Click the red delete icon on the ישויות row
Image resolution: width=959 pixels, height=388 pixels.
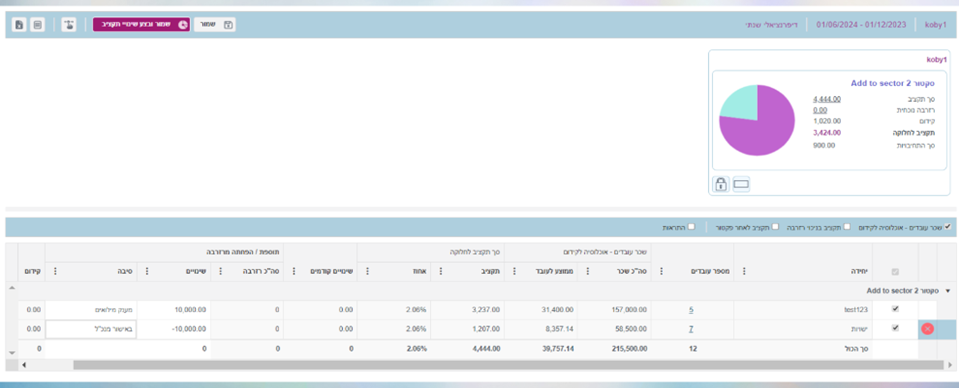927,329
